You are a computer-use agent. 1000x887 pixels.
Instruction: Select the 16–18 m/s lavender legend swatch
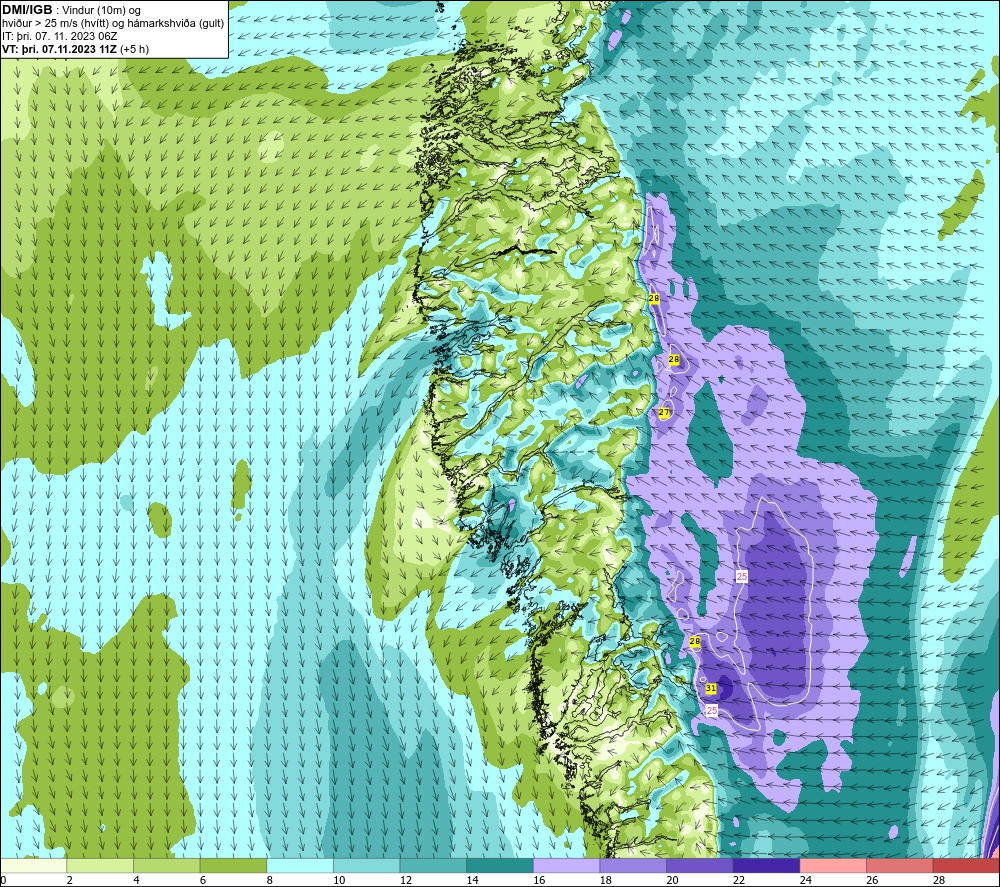click(x=566, y=865)
